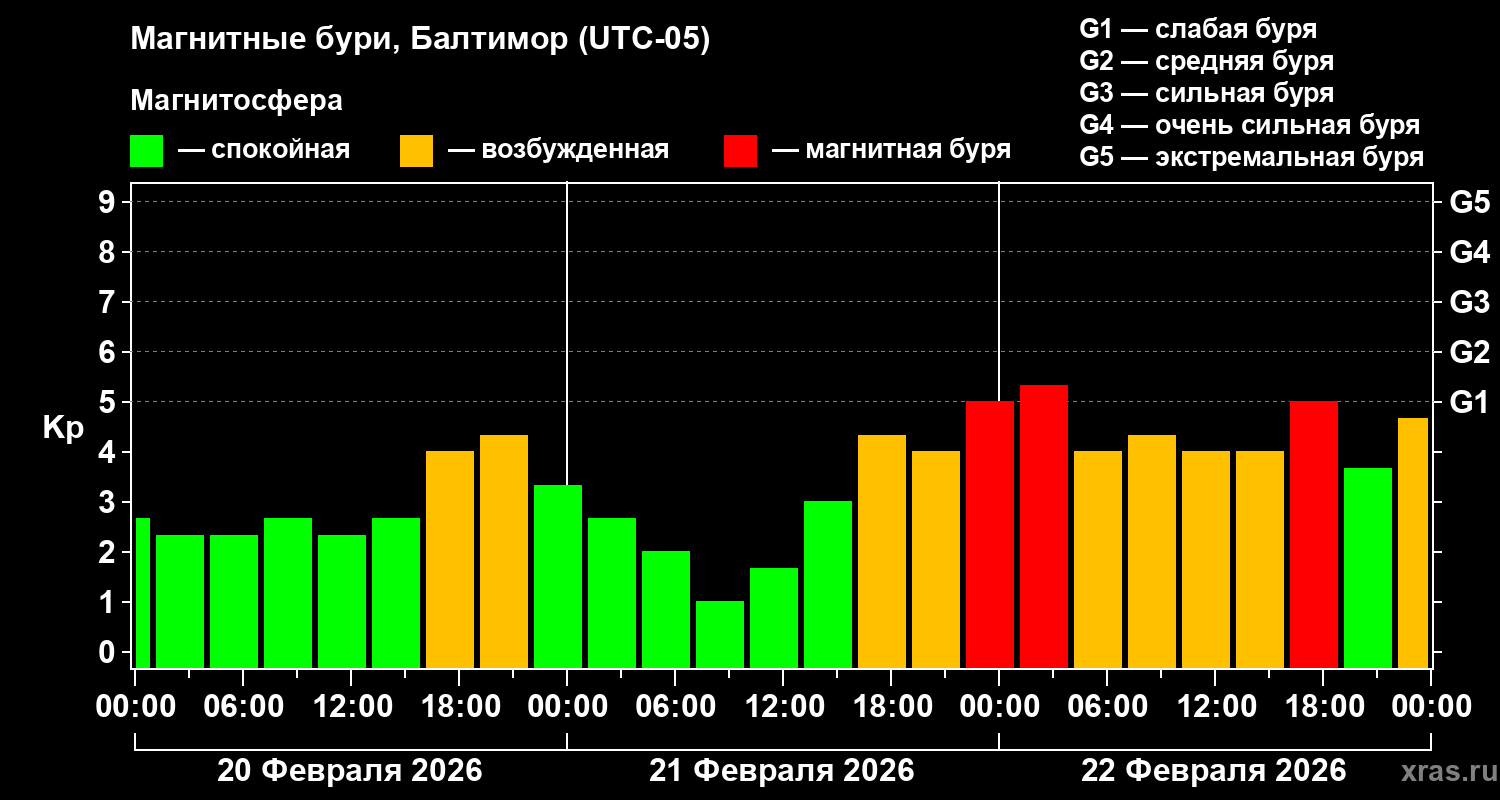This screenshot has height=800, width=1500.
Task: Click the last green bar on 22 Февраля
Action: [x=1368, y=568]
